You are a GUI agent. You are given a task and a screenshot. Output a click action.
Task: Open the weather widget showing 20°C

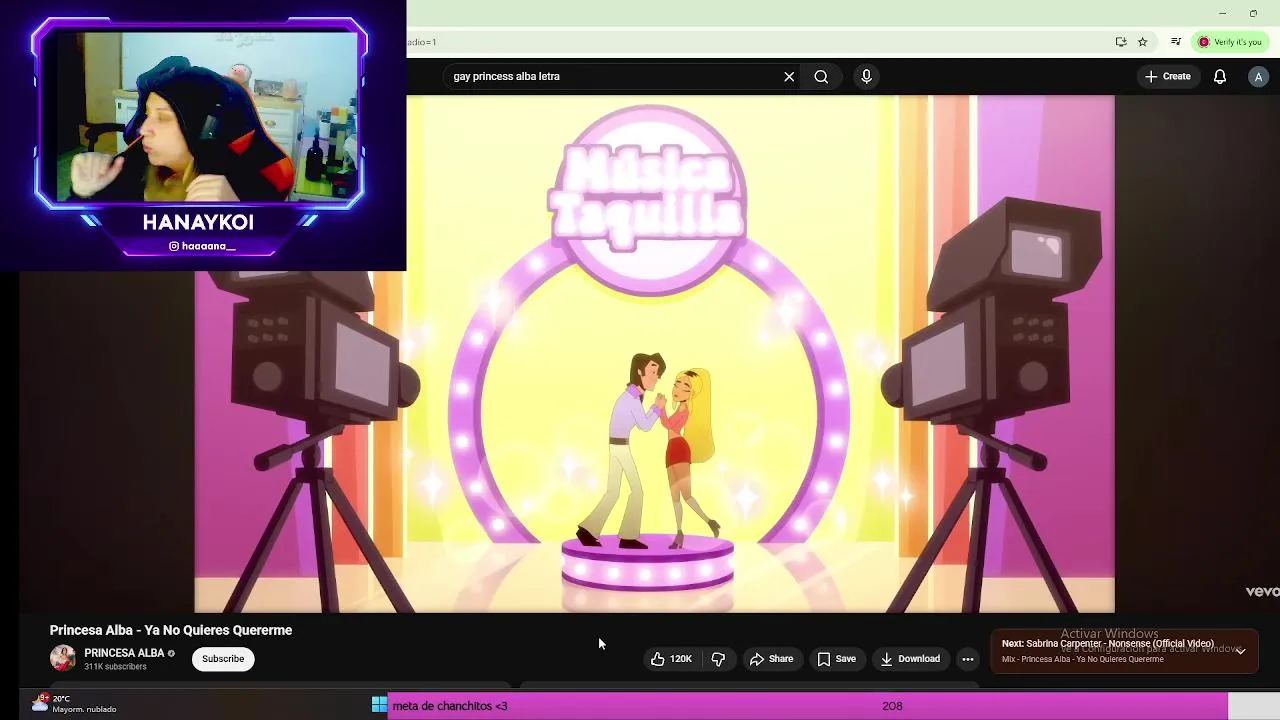pos(75,704)
